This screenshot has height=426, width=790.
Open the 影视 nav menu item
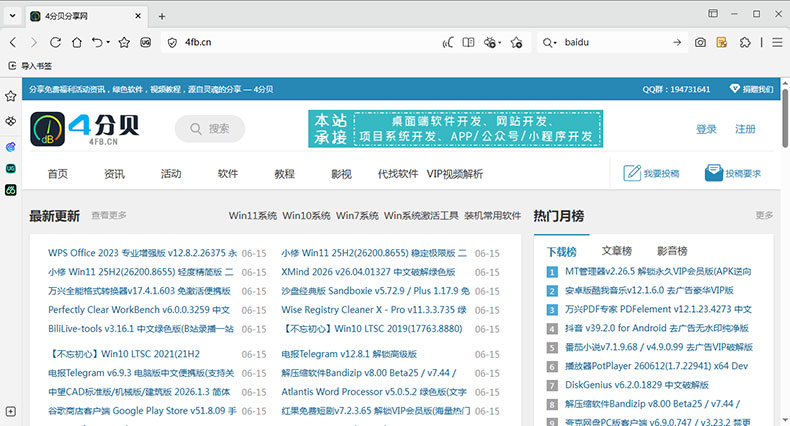coord(341,174)
